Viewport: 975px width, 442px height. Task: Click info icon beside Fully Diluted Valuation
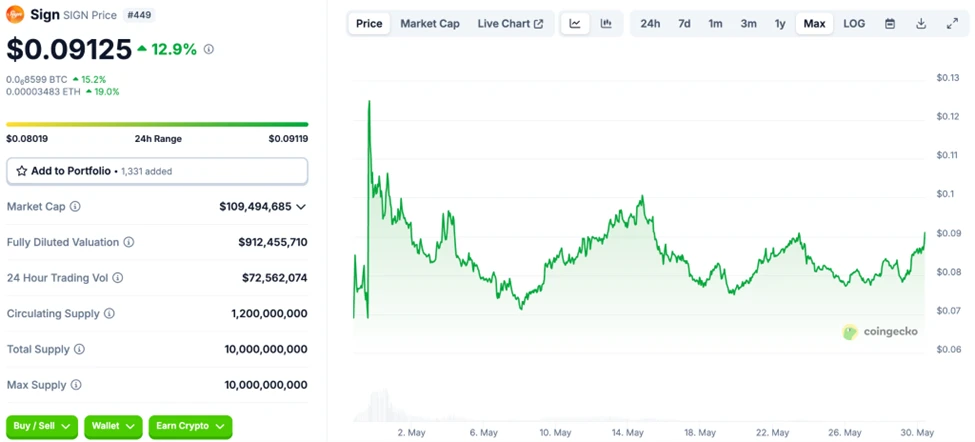point(129,243)
